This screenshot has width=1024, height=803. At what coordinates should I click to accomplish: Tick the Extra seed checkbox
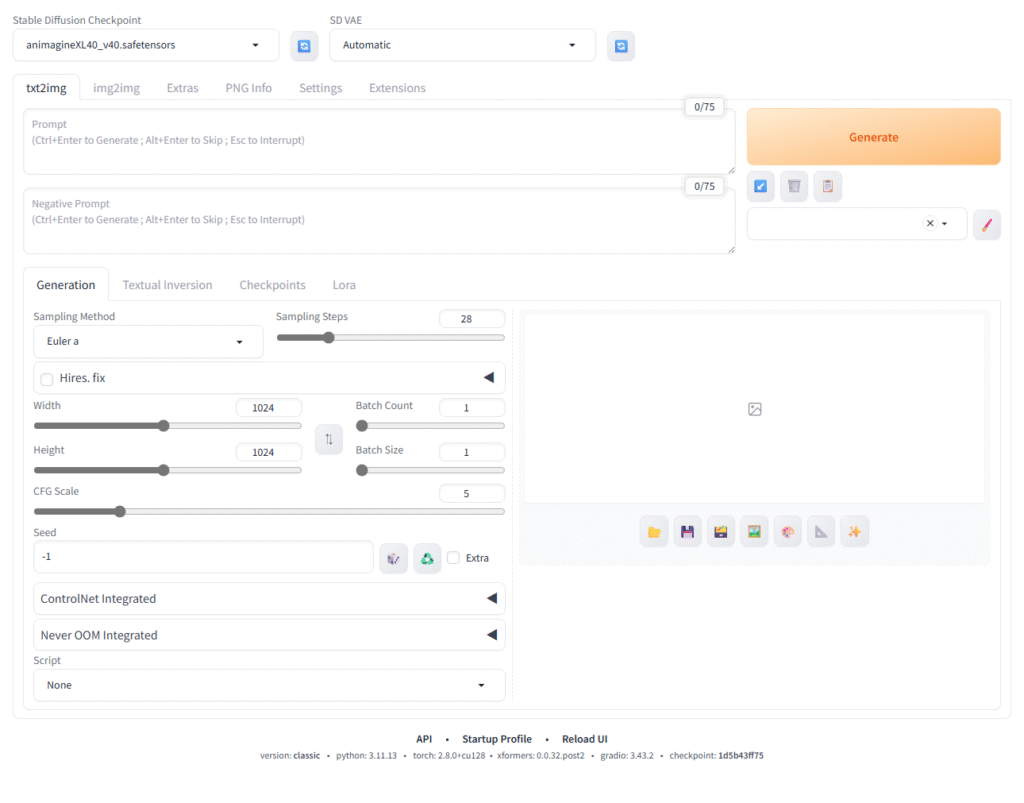(x=454, y=558)
